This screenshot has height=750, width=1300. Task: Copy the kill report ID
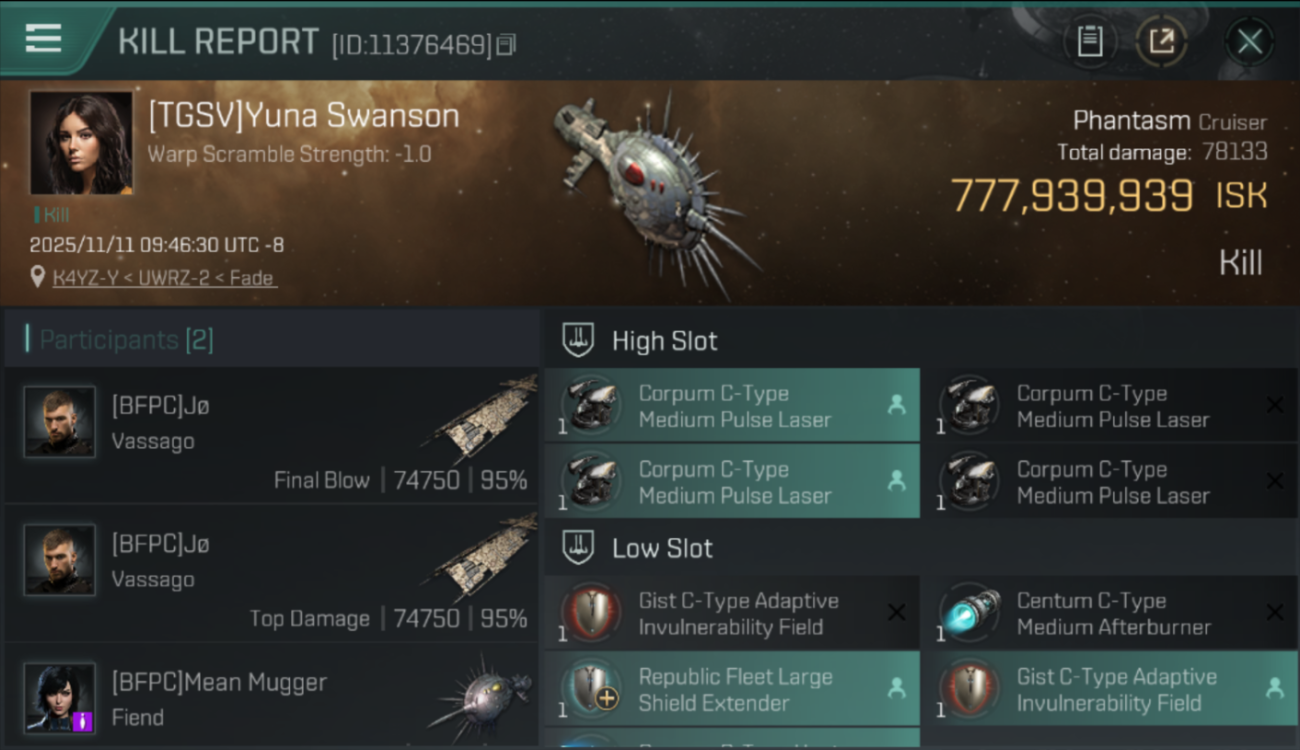(x=506, y=44)
